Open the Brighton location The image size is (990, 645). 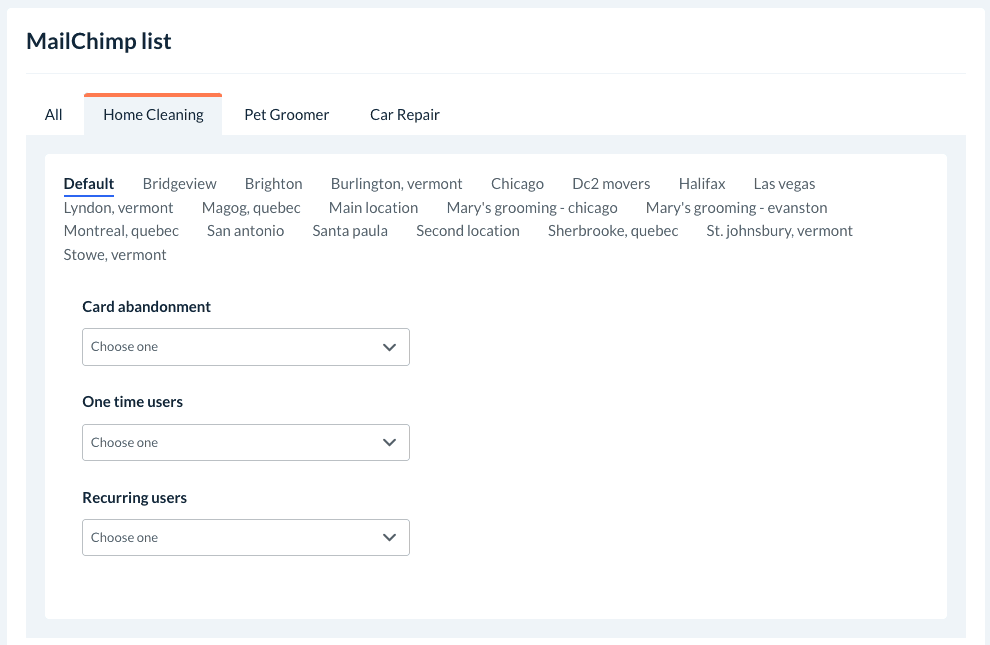click(274, 184)
